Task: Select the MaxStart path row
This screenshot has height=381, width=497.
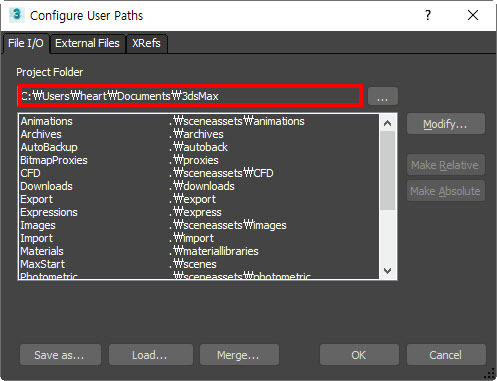Action: [x=199, y=264]
